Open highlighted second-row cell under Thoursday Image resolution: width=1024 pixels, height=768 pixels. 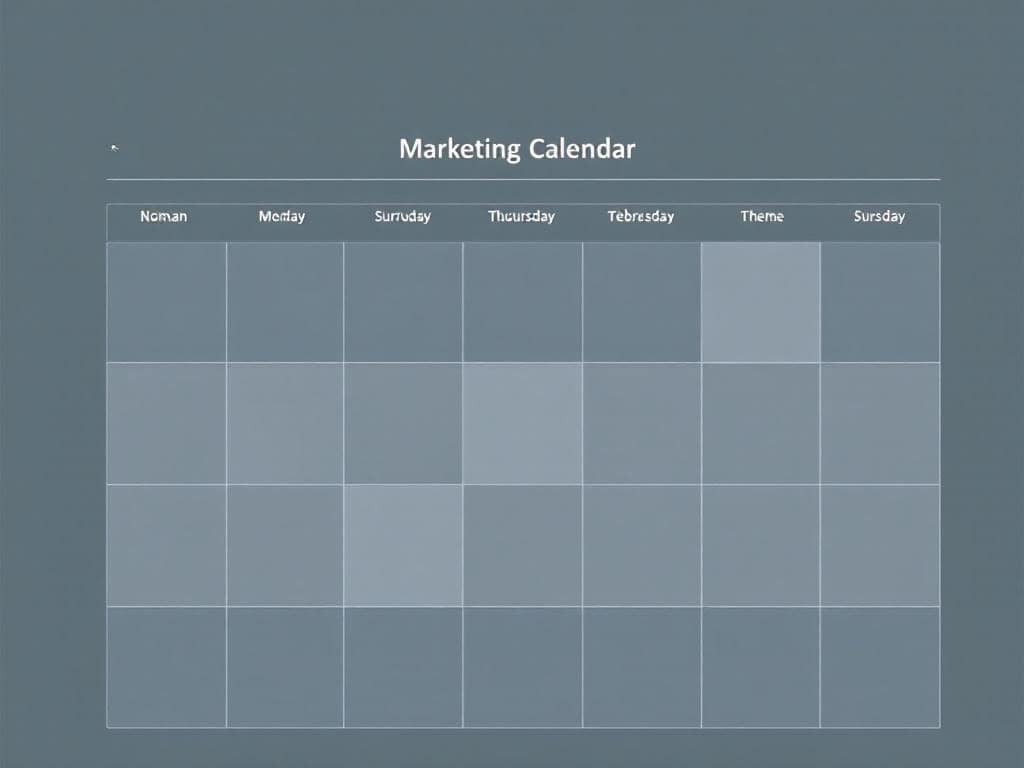coord(522,423)
